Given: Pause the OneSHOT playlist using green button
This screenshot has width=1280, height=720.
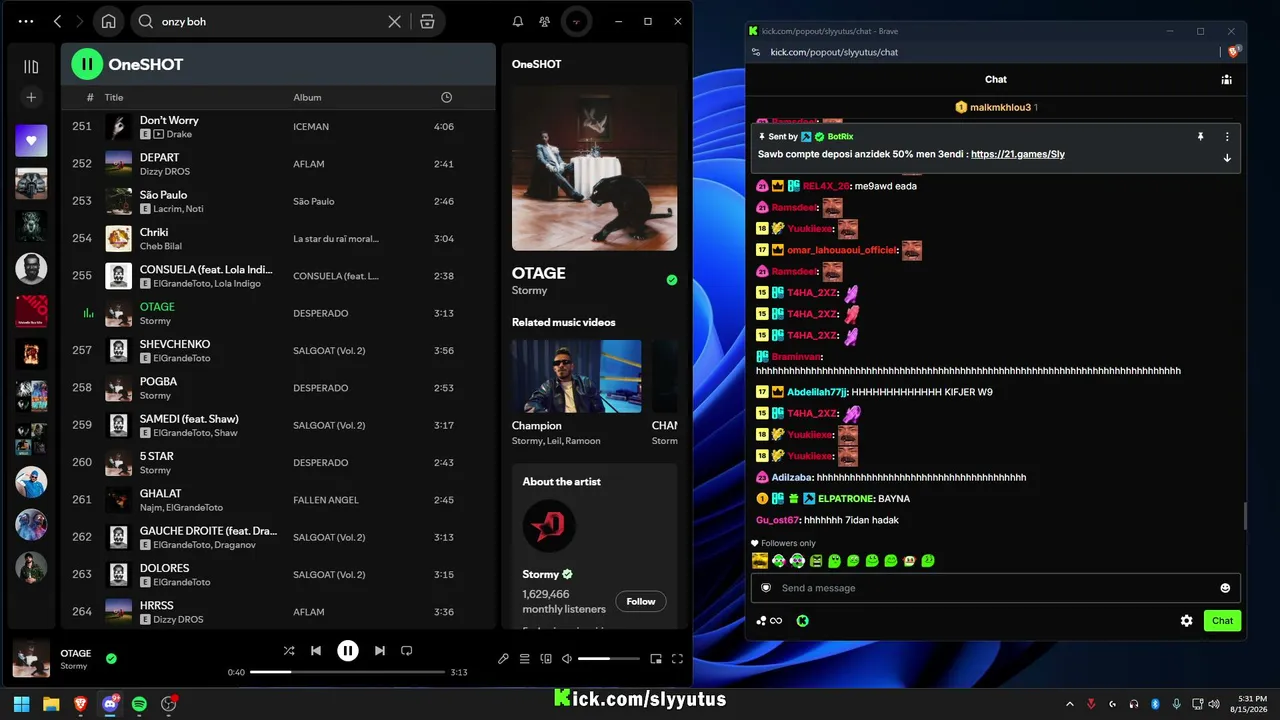Looking at the screenshot, I should pos(87,65).
